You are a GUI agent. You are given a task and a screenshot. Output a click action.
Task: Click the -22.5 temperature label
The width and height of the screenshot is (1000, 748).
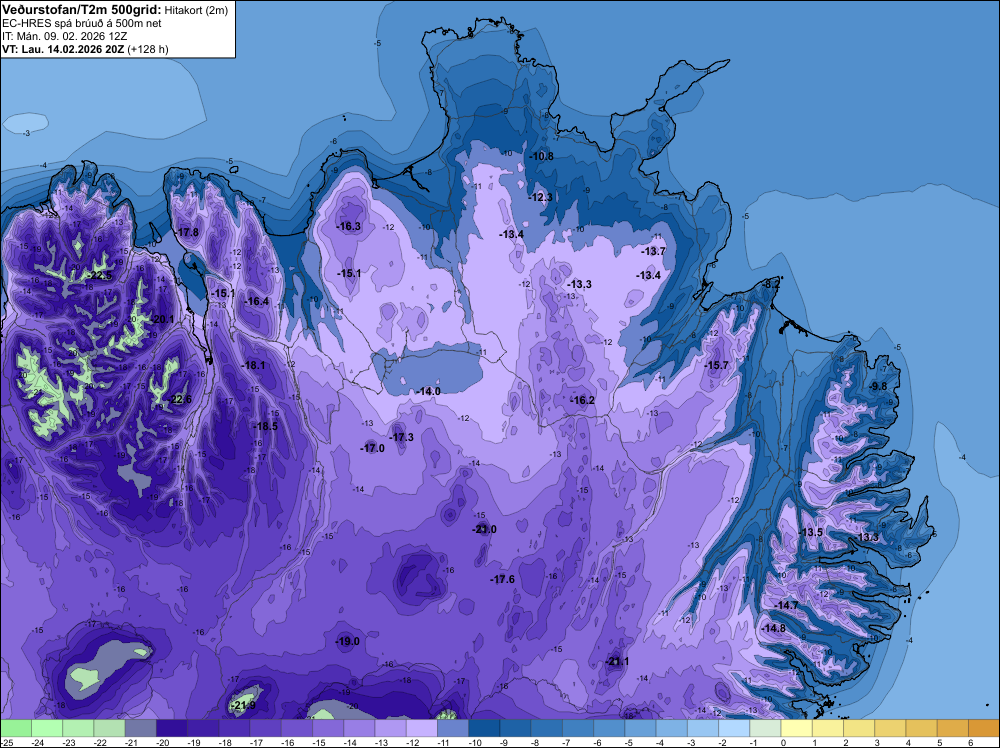(101, 275)
